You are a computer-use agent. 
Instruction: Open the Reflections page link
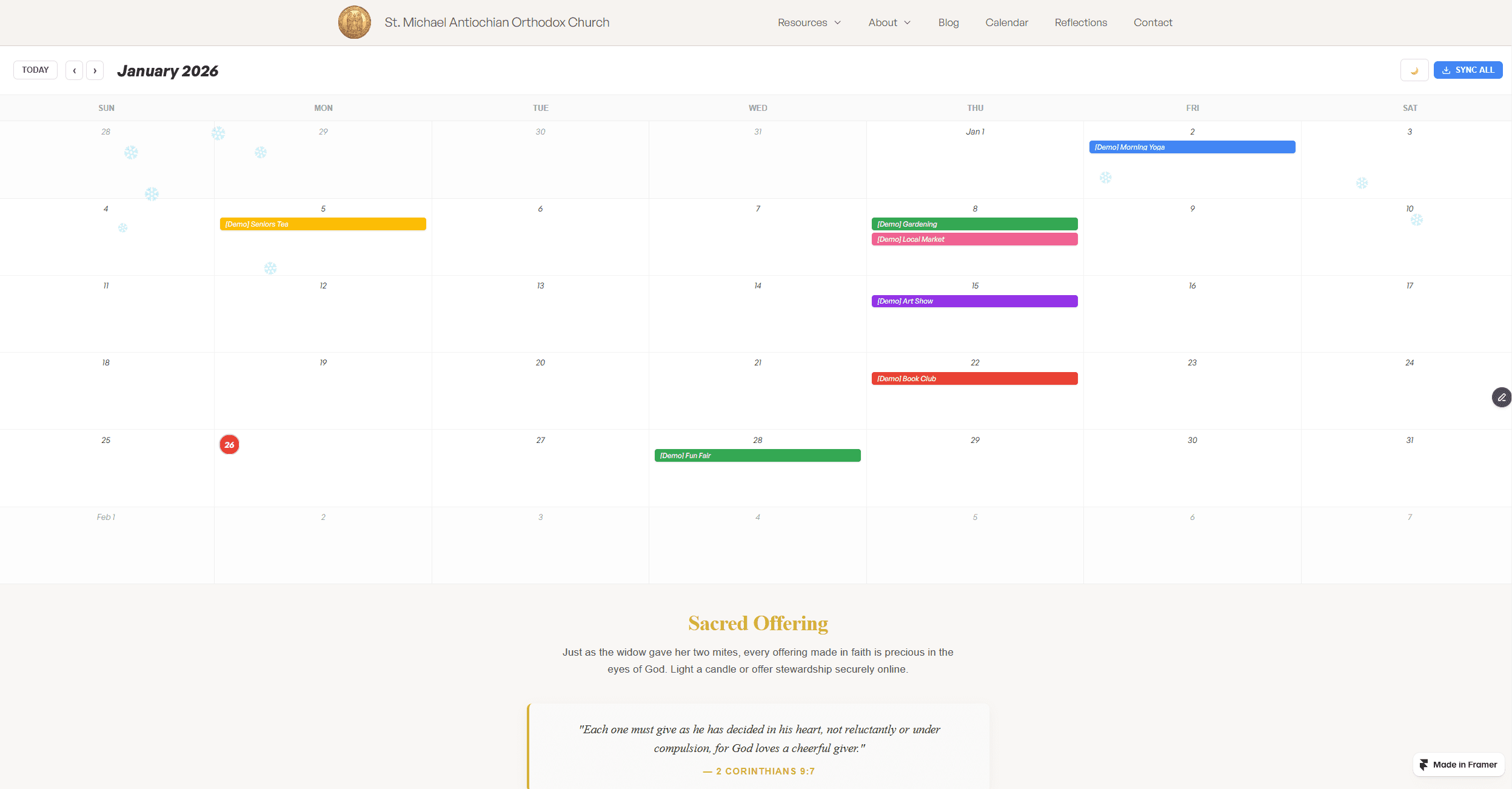1080,22
